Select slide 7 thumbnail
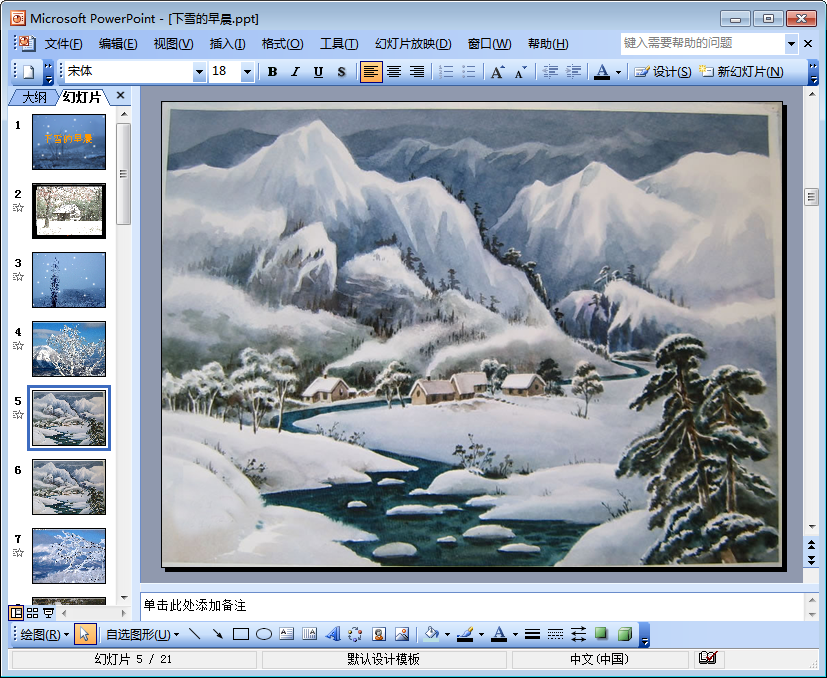This screenshot has height=678, width=827. pyautogui.click(x=69, y=556)
